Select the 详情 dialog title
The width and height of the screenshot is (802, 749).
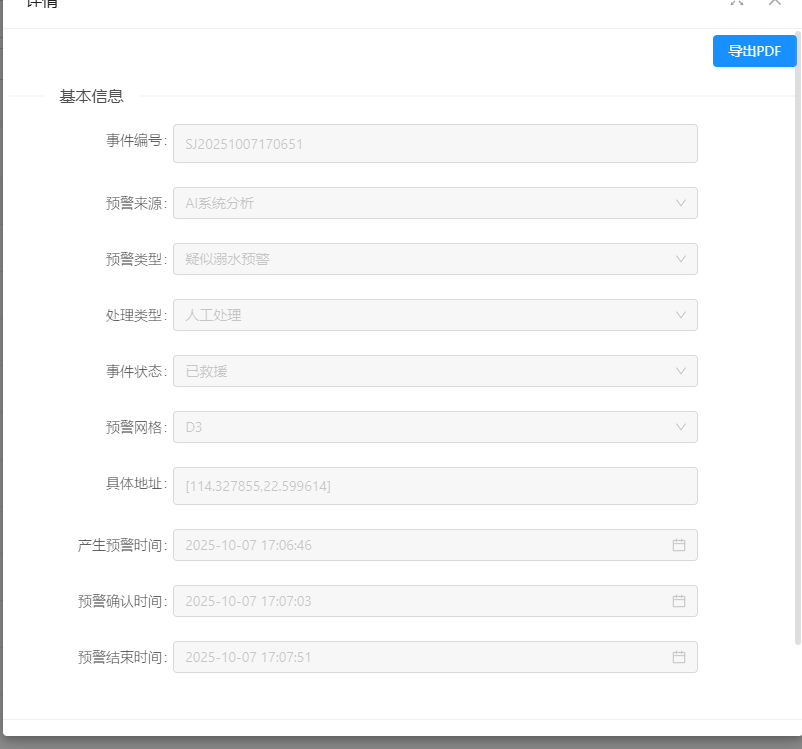click(38, 4)
